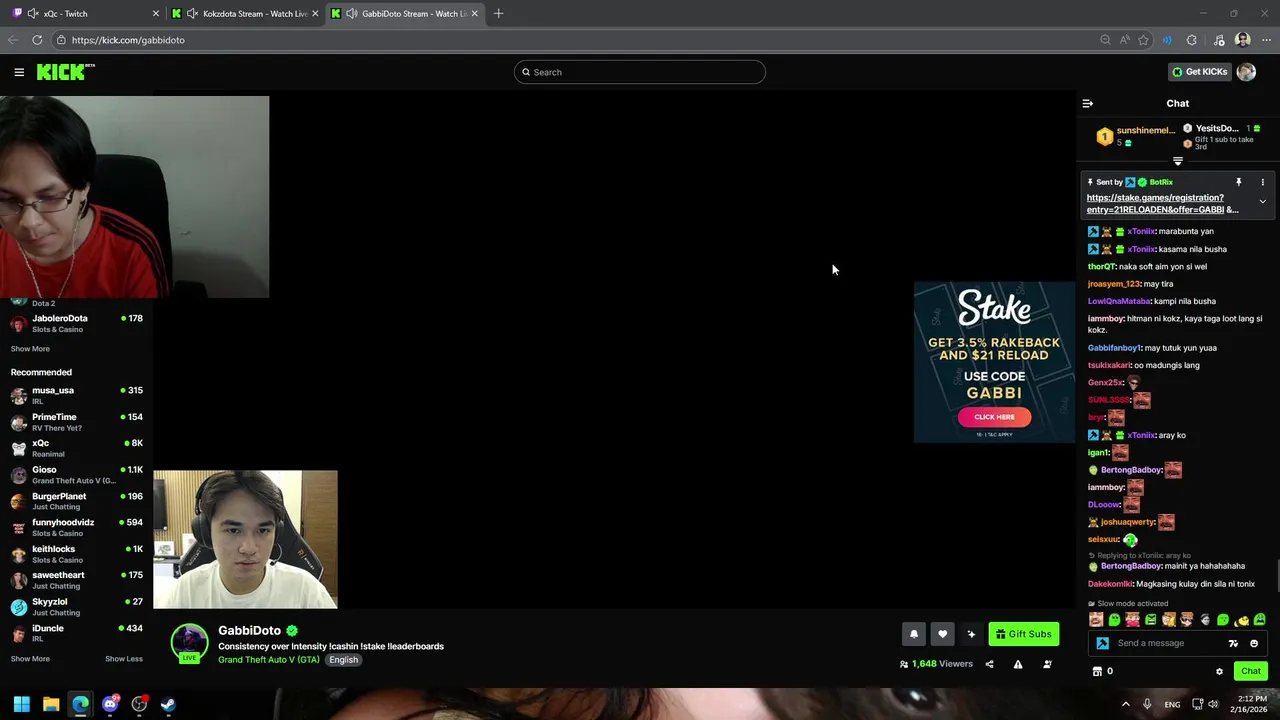Select the GabbiDoto Stream browser tab

pos(405,13)
